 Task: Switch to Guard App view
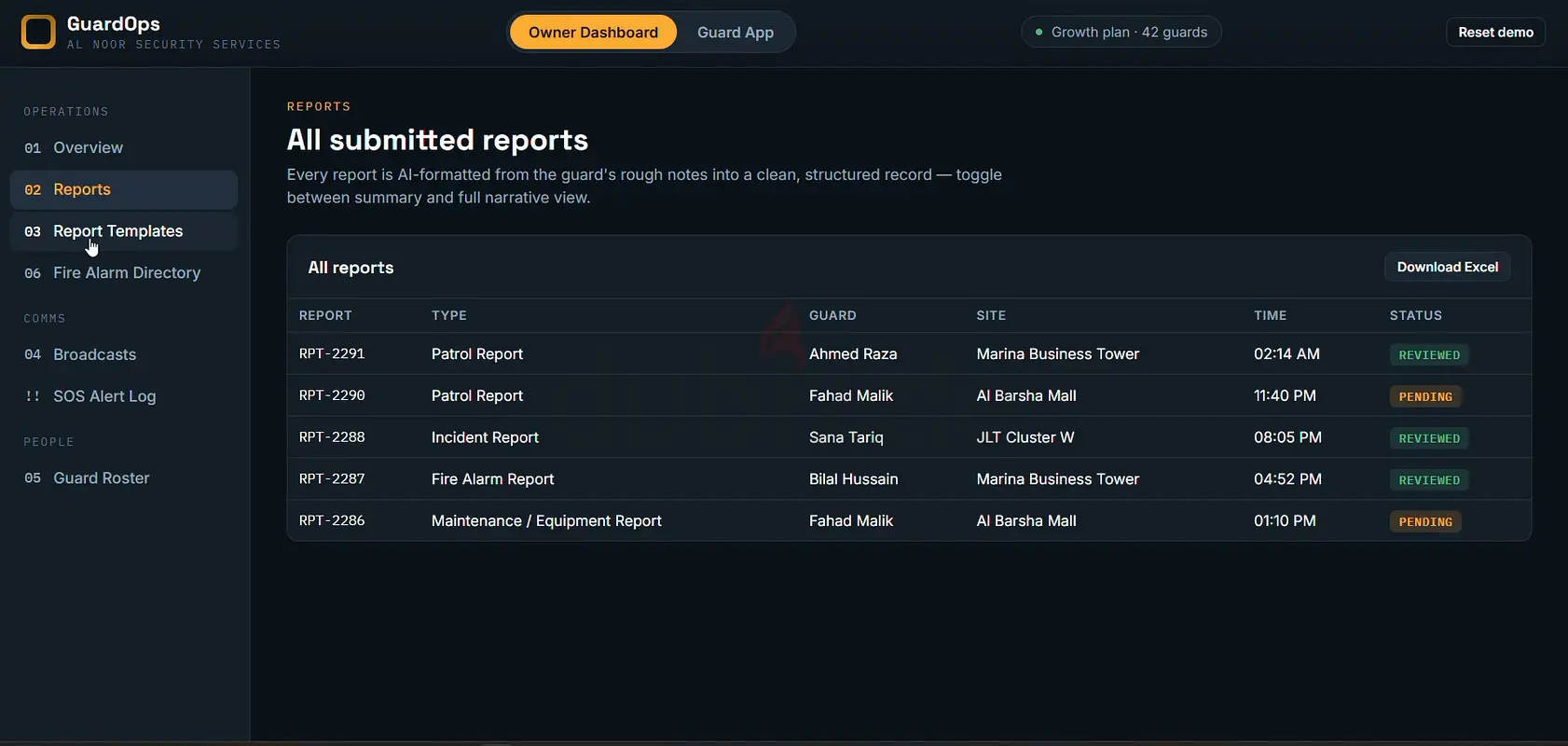point(736,33)
